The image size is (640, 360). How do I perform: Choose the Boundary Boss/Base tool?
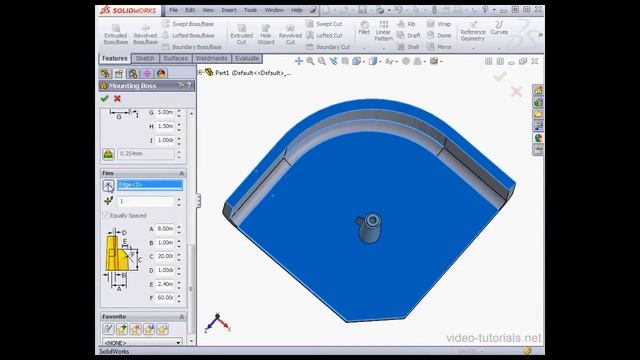click(192, 47)
